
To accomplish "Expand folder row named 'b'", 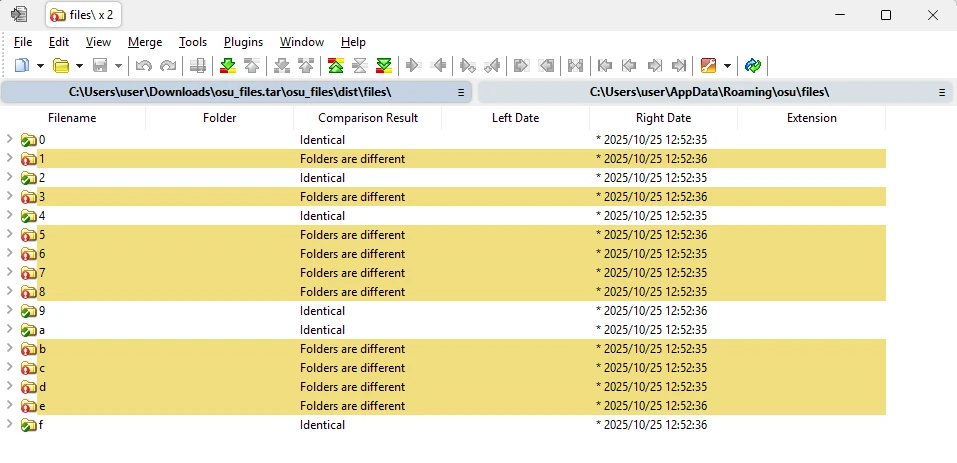I will click(9, 349).
